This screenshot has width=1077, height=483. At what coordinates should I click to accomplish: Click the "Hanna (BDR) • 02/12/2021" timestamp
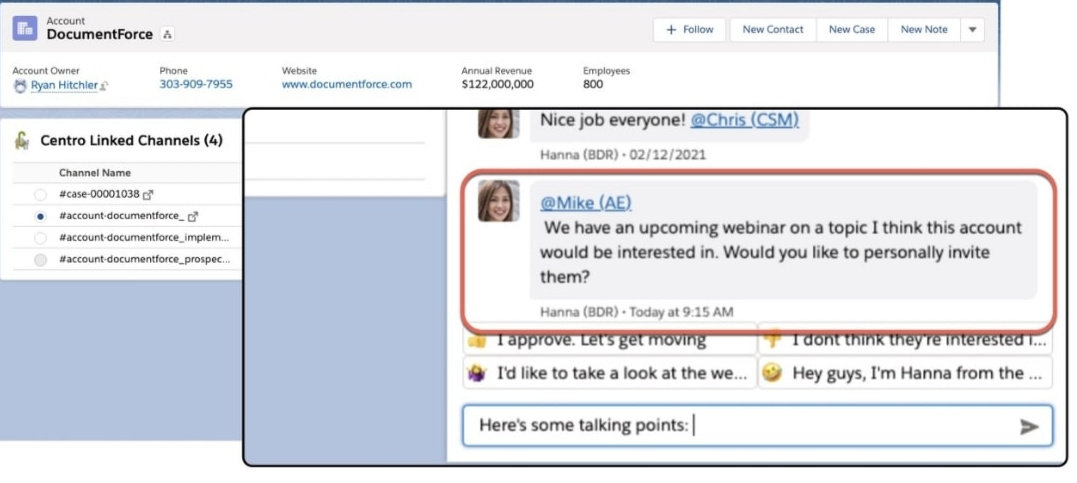(x=622, y=155)
